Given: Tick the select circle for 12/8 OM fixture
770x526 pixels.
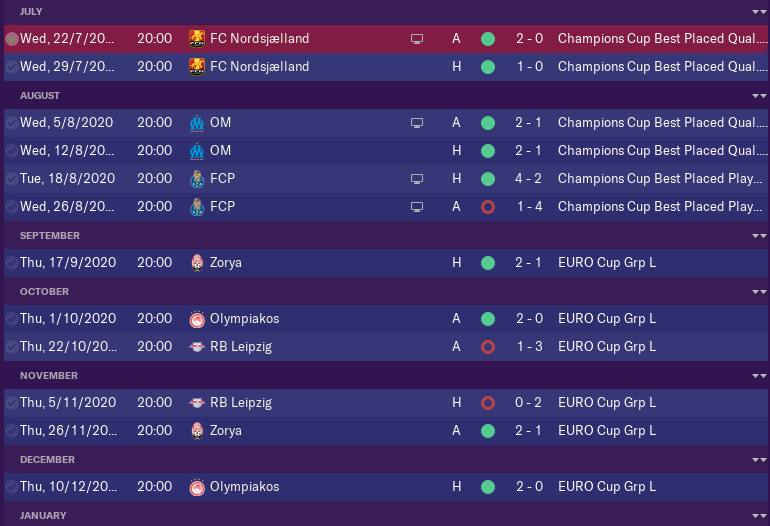Looking at the screenshot, I should pyautogui.click(x=11, y=151).
